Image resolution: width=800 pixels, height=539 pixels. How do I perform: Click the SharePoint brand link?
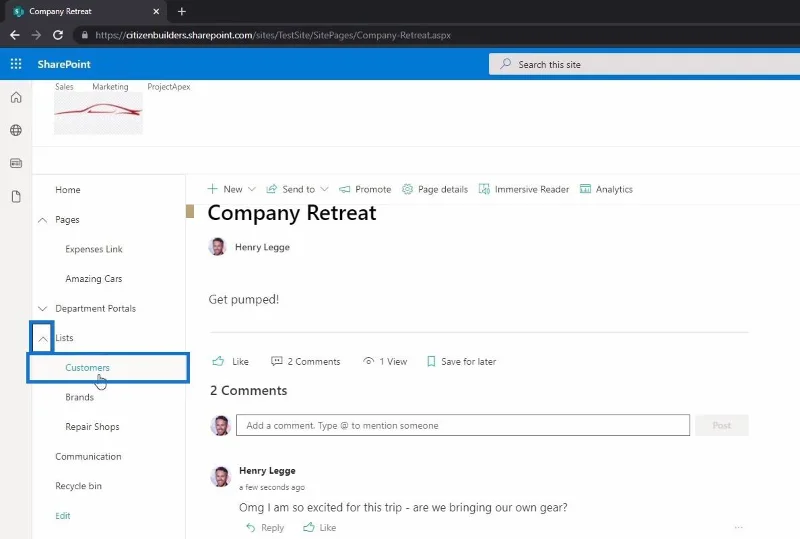click(x=64, y=64)
